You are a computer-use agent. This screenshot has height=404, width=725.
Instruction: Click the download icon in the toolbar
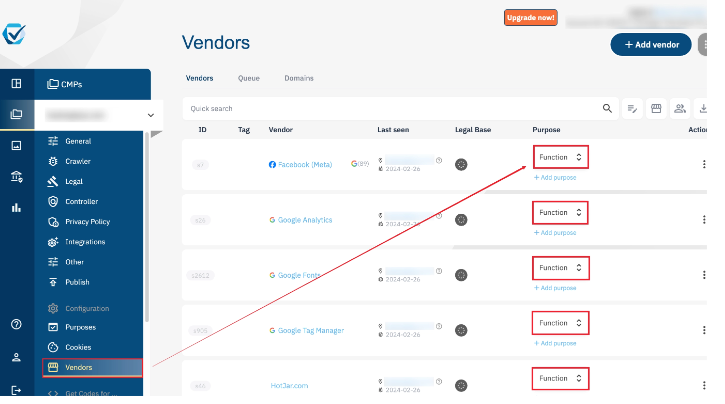coord(703,108)
